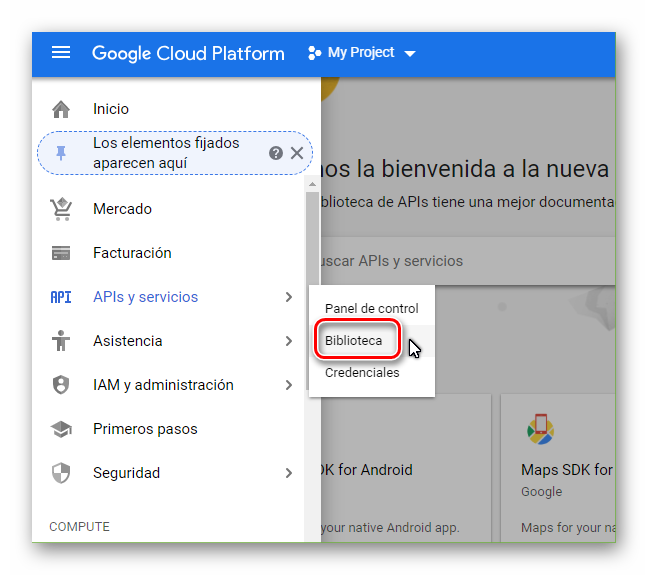The image size is (648, 575).
Task: Expand APIs y servicios submenu arrow
Action: (x=289, y=297)
